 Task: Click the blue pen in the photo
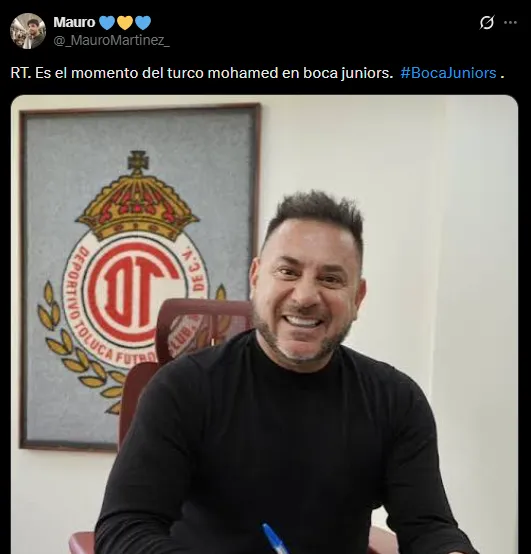click(276, 539)
